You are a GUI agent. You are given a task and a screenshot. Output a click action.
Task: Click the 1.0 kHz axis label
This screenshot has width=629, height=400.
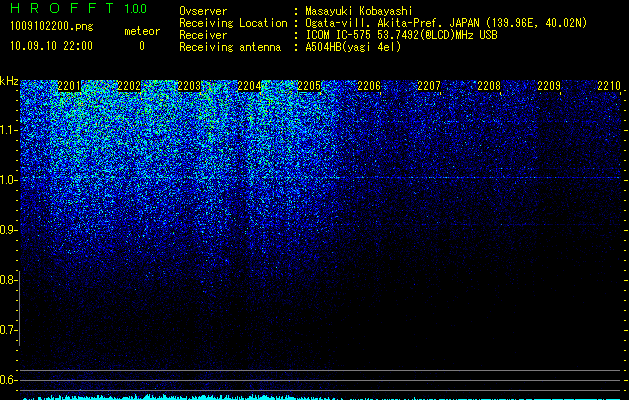9,180
